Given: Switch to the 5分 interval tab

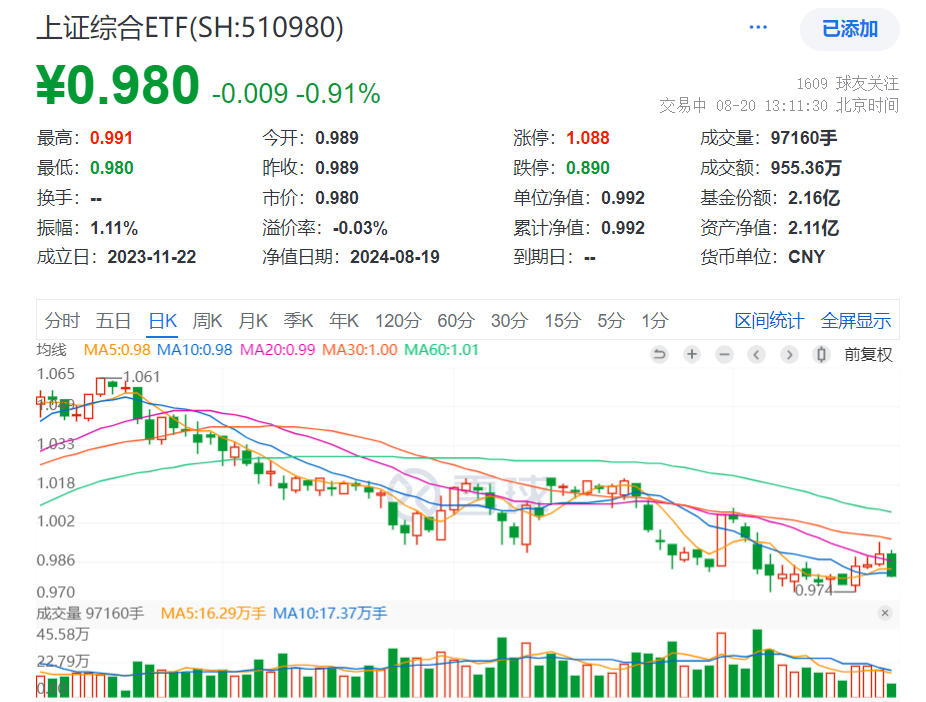Looking at the screenshot, I should [x=611, y=321].
